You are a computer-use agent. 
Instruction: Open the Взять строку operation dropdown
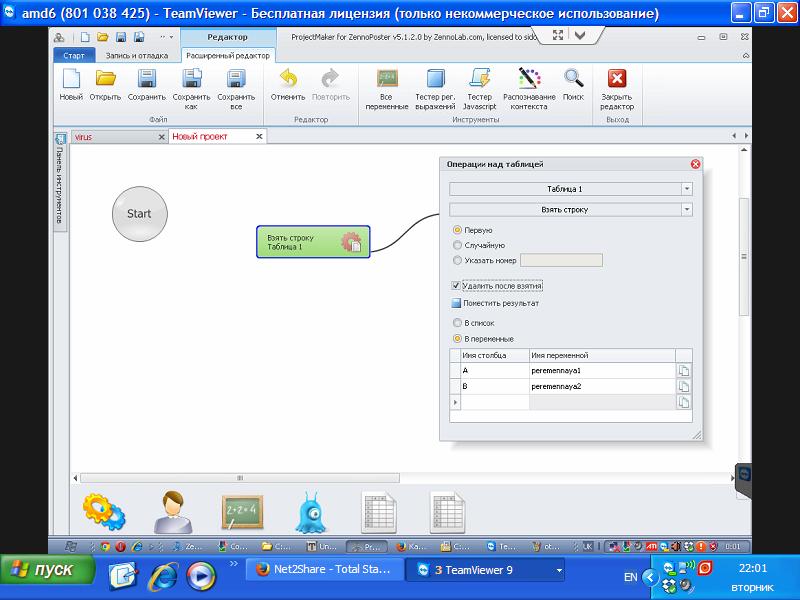point(687,209)
